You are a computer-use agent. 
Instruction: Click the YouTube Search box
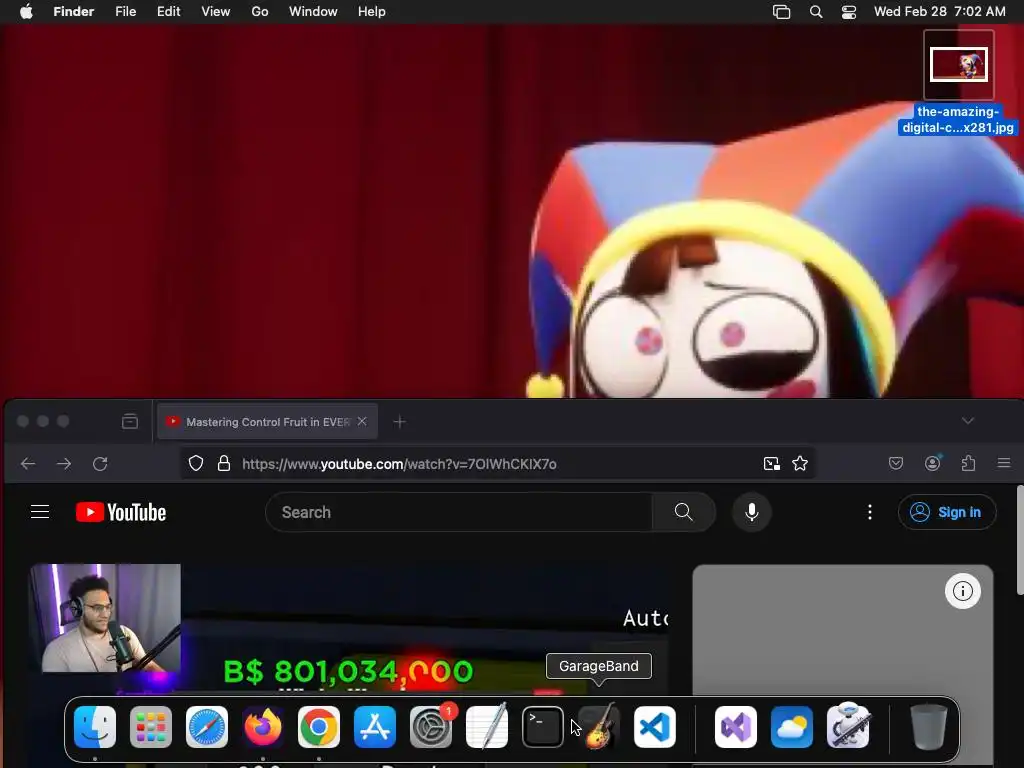pos(458,512)
